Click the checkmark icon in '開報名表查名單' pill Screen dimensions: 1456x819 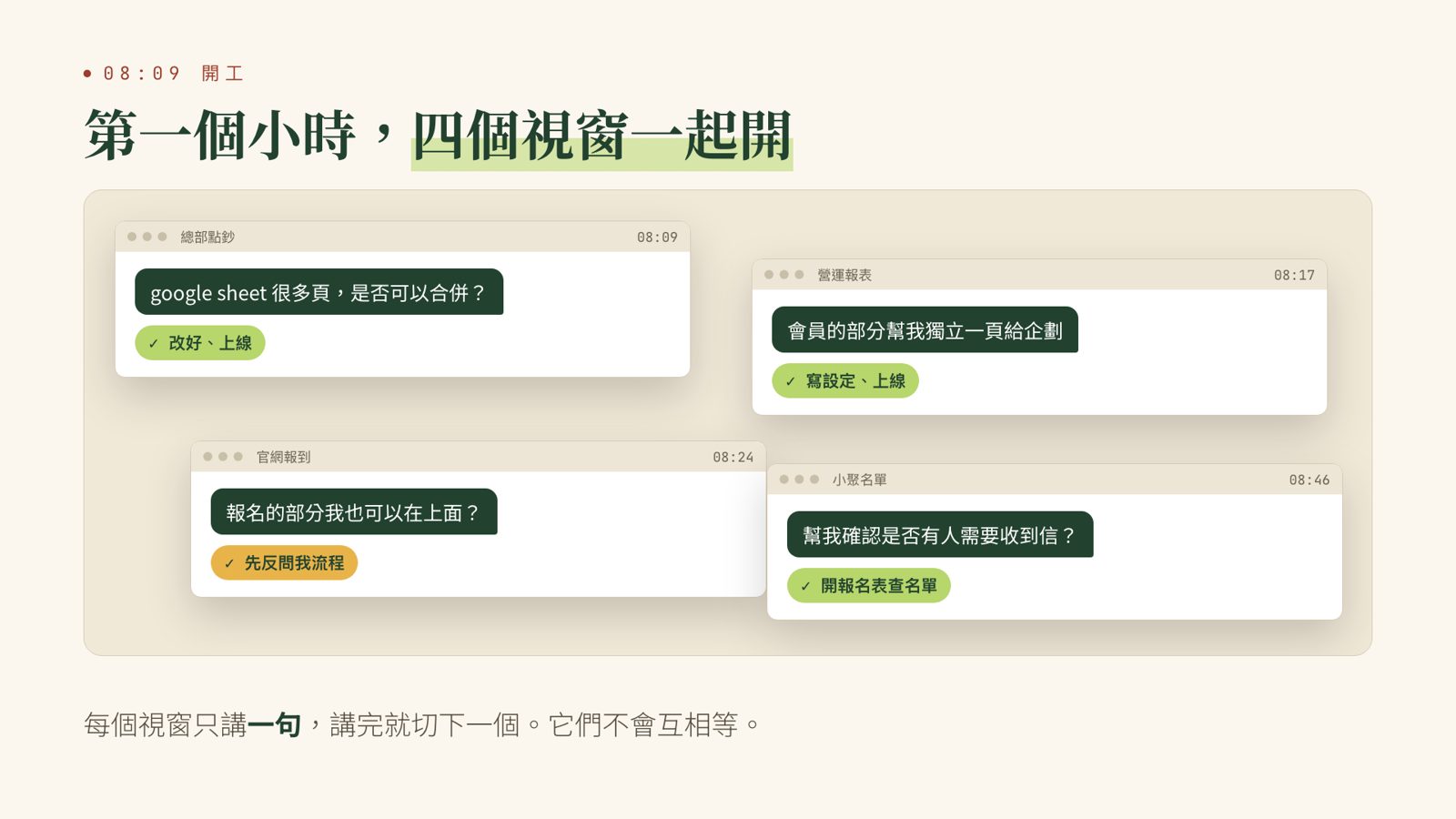[805, 587]
